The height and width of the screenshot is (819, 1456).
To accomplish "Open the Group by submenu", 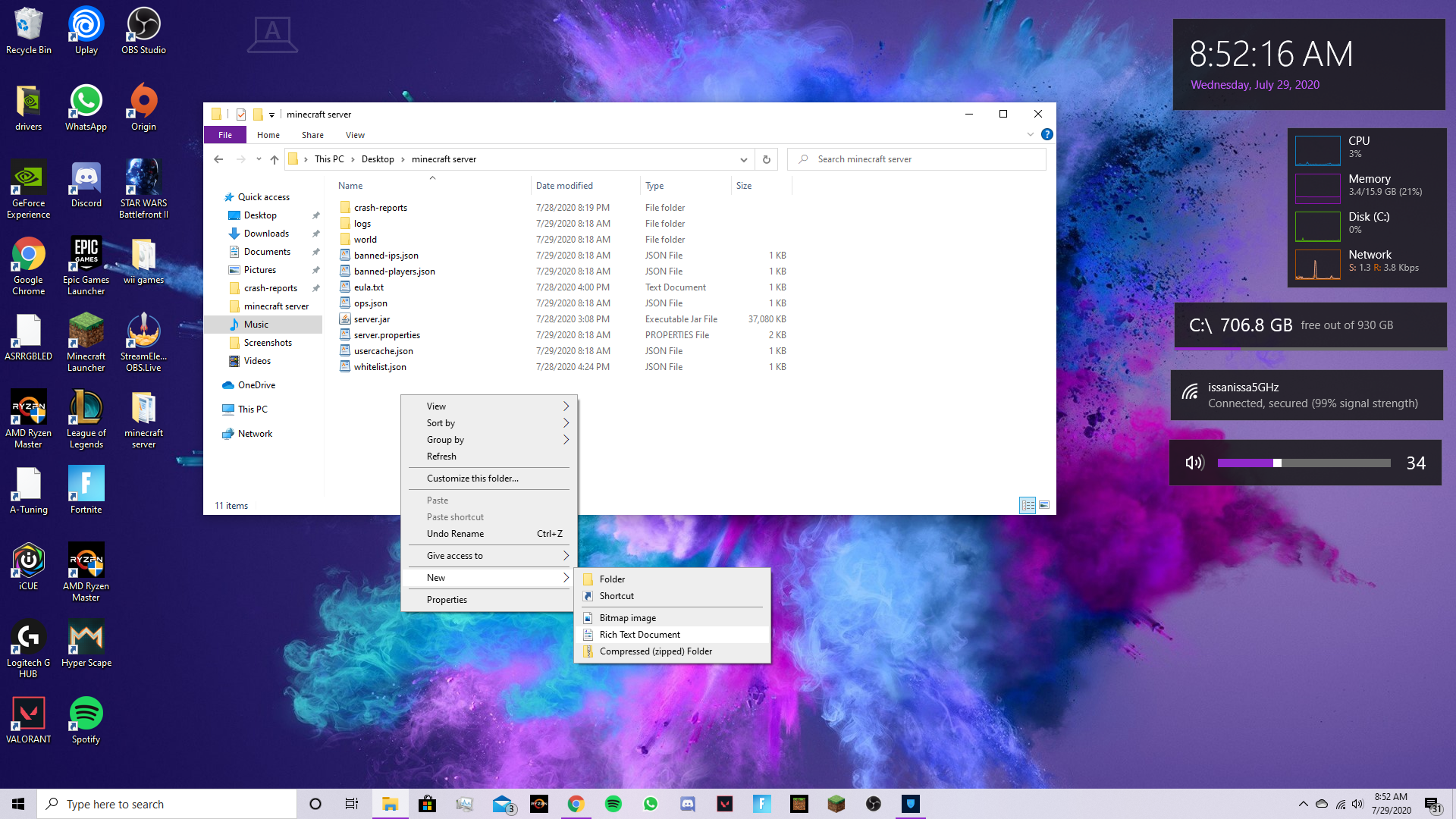I will coord(489,440).
